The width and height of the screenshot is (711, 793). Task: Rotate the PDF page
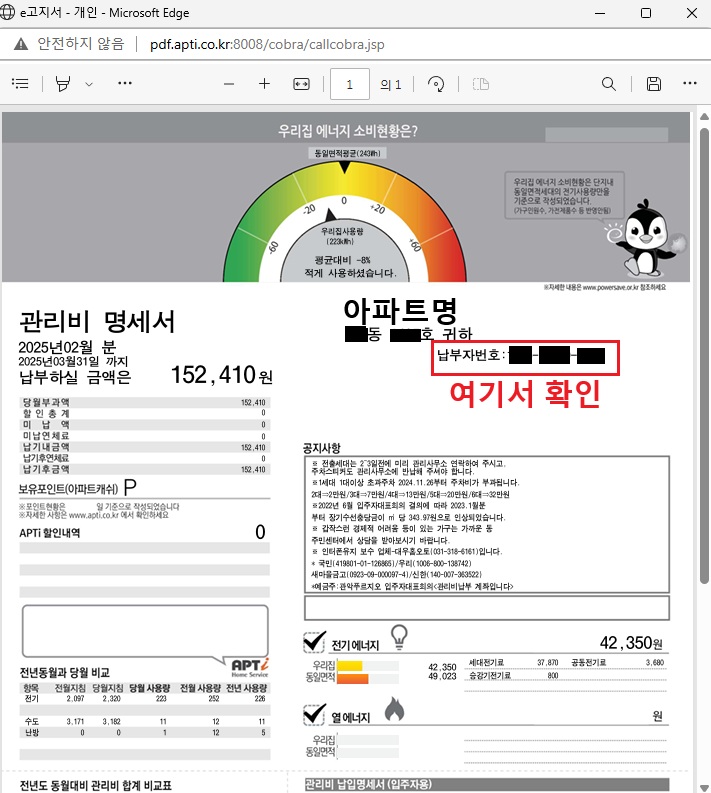[436, 84]
